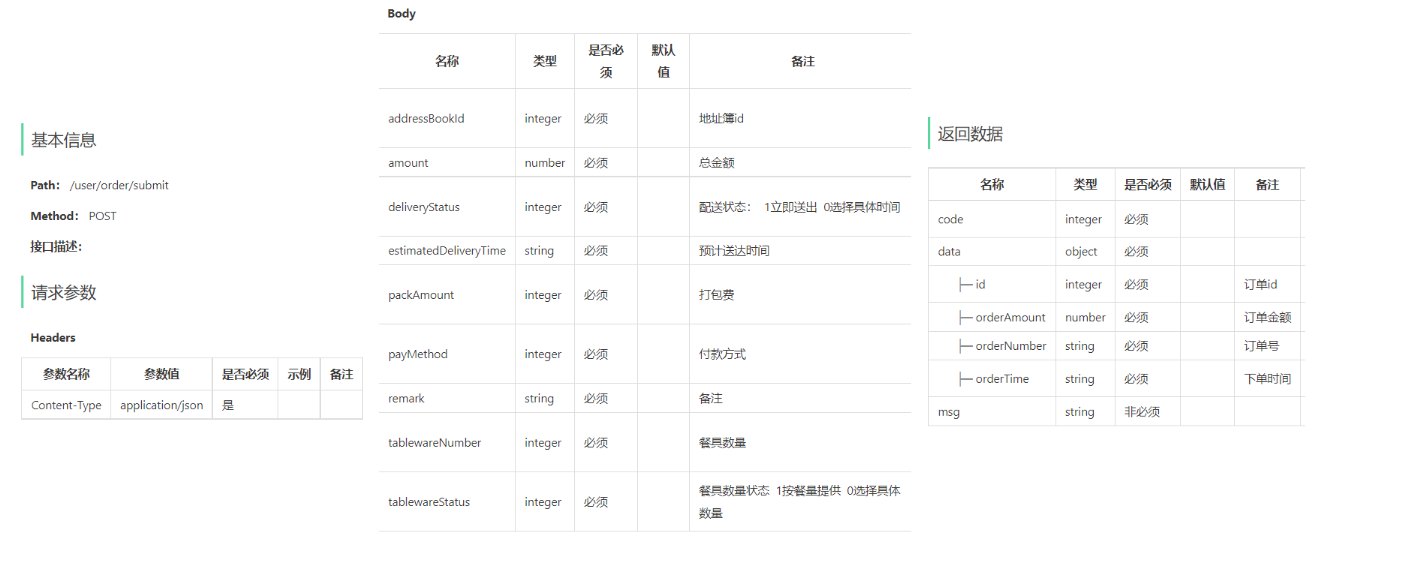Click the 付款方式 remark cell

(800, 354)
